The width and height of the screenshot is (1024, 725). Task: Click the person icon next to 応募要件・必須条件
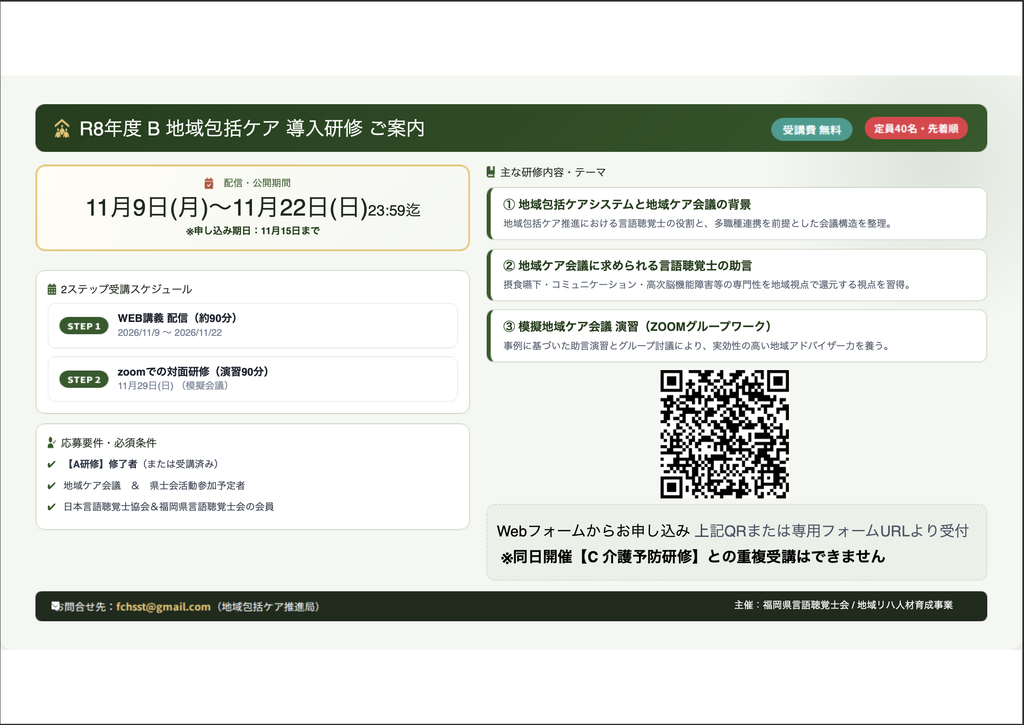[52, 443]
